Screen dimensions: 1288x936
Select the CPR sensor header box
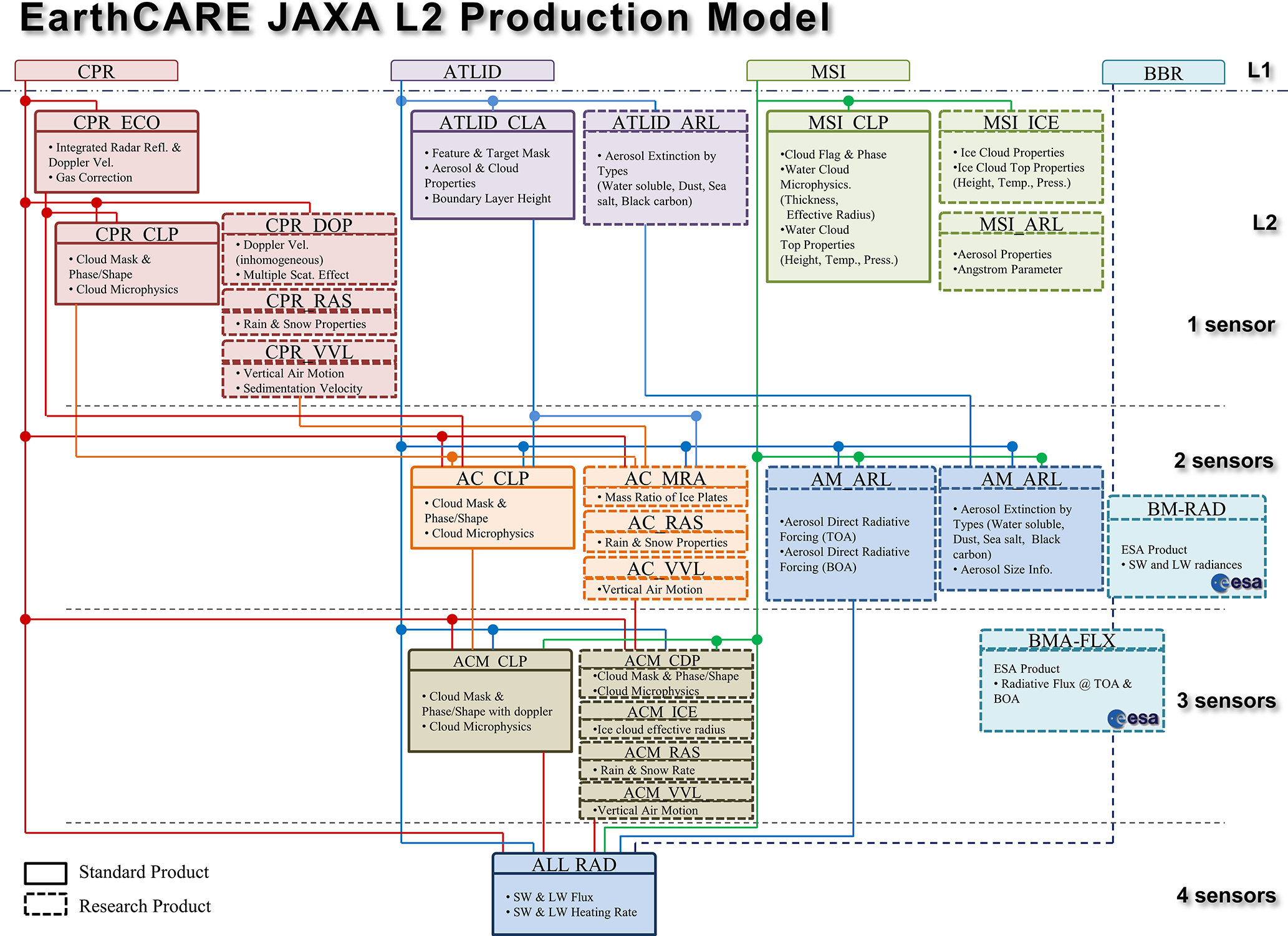click(x=96, y=71)
